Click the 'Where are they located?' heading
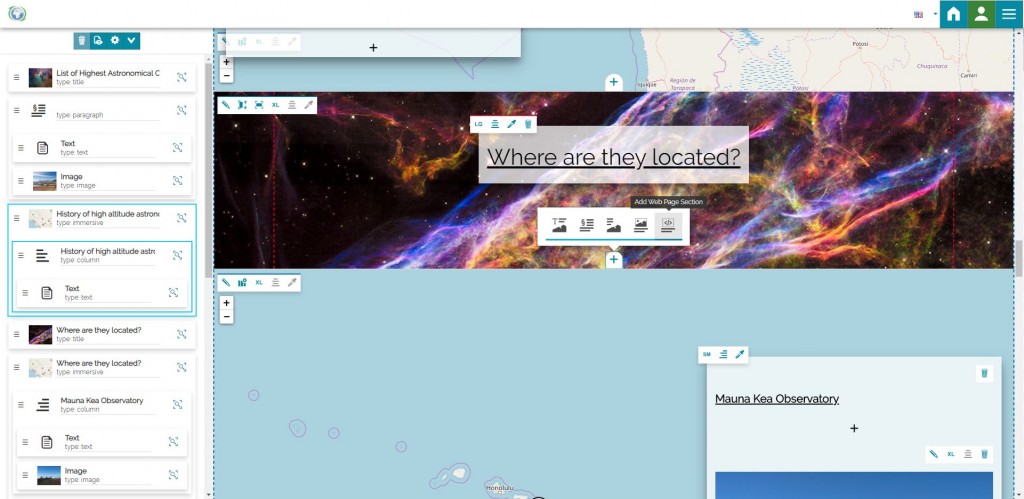The image size is (1024, 499). pos(613,157)
